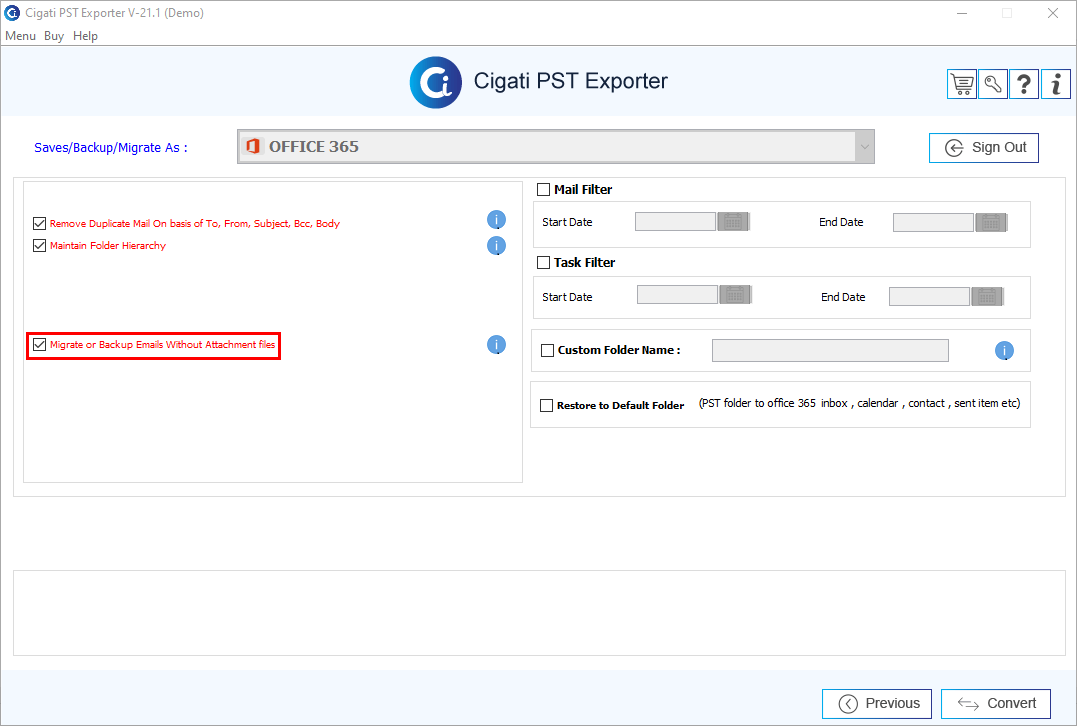Click the Mail Filter End Date field
The width and height of the screenshot is (1077, 726).
(x=933, y=222)
